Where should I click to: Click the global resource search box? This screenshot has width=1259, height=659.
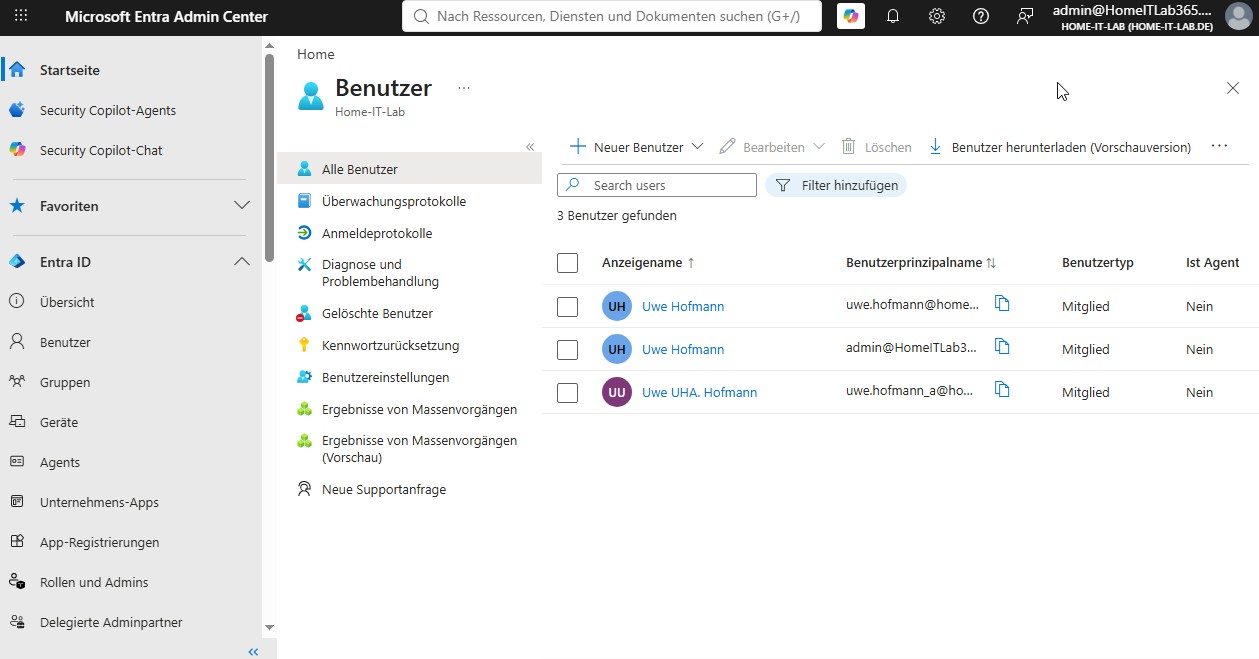(x=612, y=16)
